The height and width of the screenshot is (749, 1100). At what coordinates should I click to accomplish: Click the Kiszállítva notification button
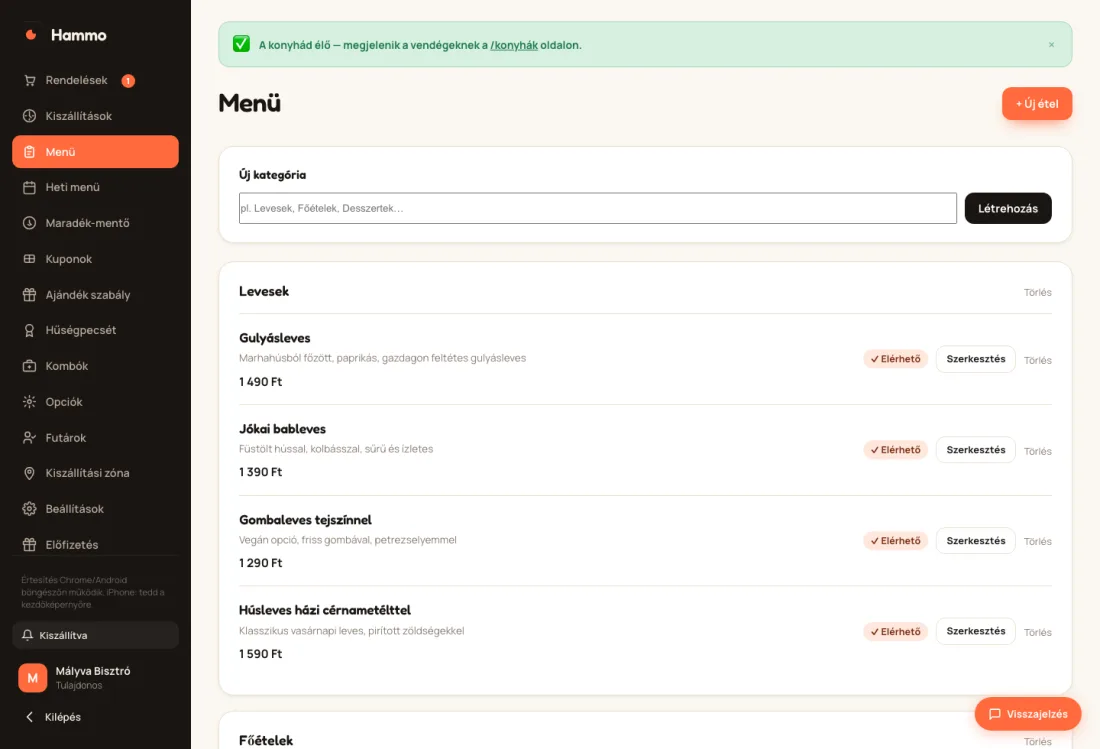95,635
